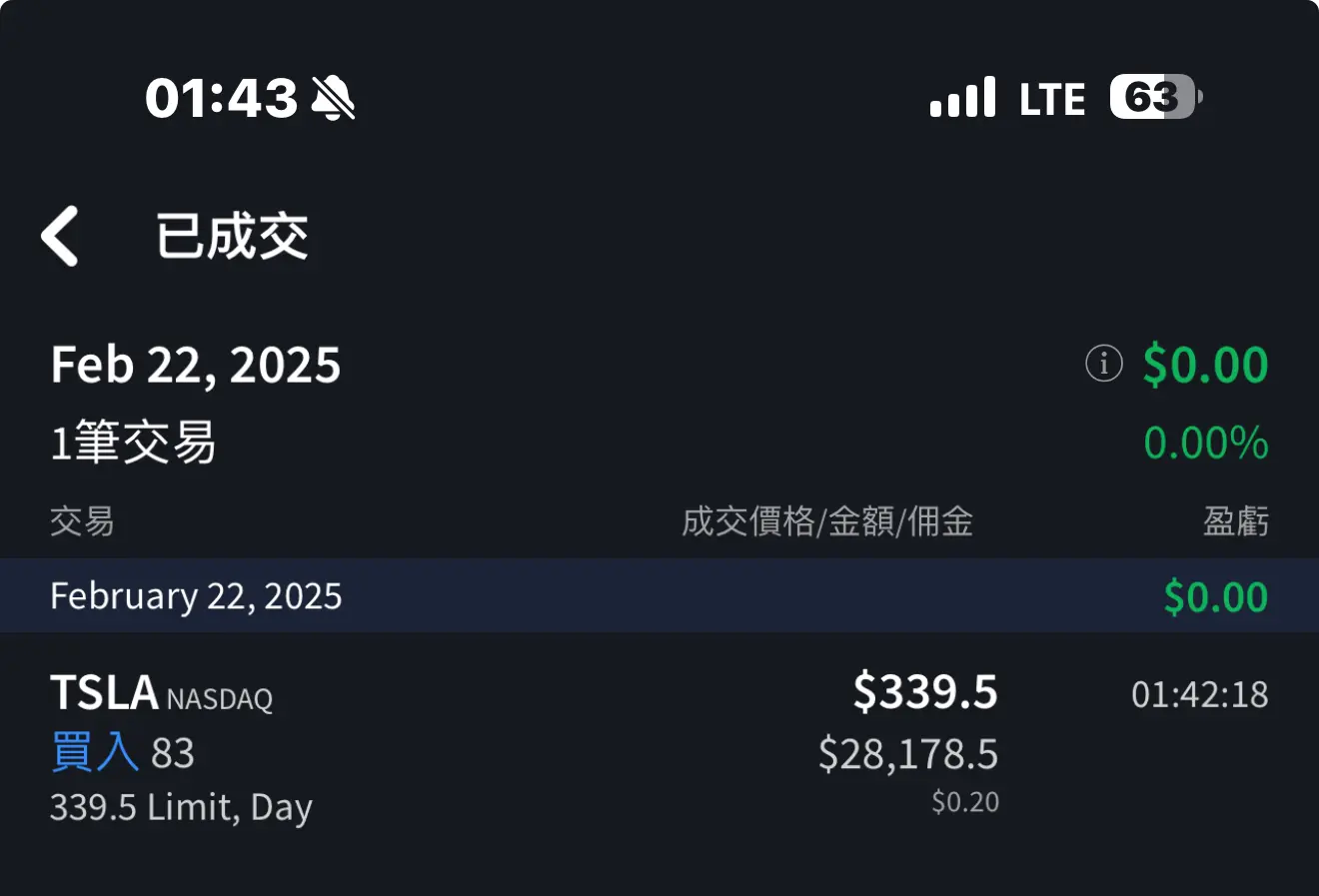Expand the February 22, 2025 trade group row
Viewport: 1319px width, 896px height.
coord(196,595)
